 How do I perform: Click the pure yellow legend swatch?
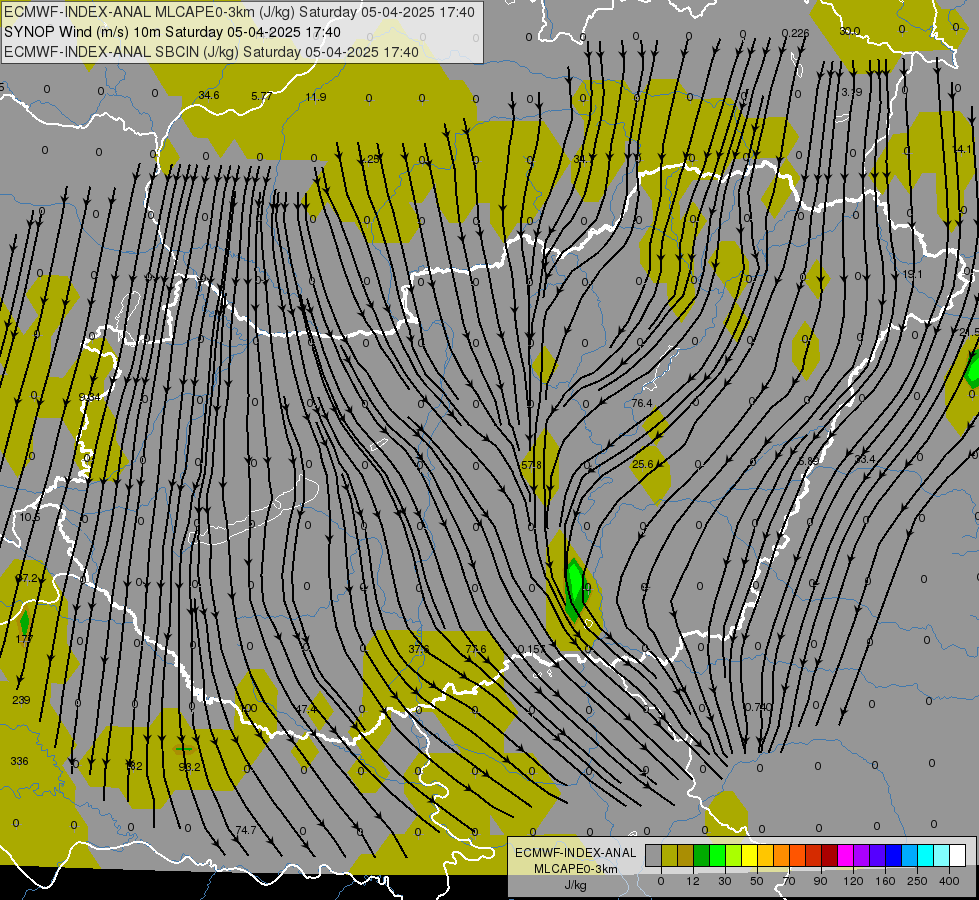(749, 856)
